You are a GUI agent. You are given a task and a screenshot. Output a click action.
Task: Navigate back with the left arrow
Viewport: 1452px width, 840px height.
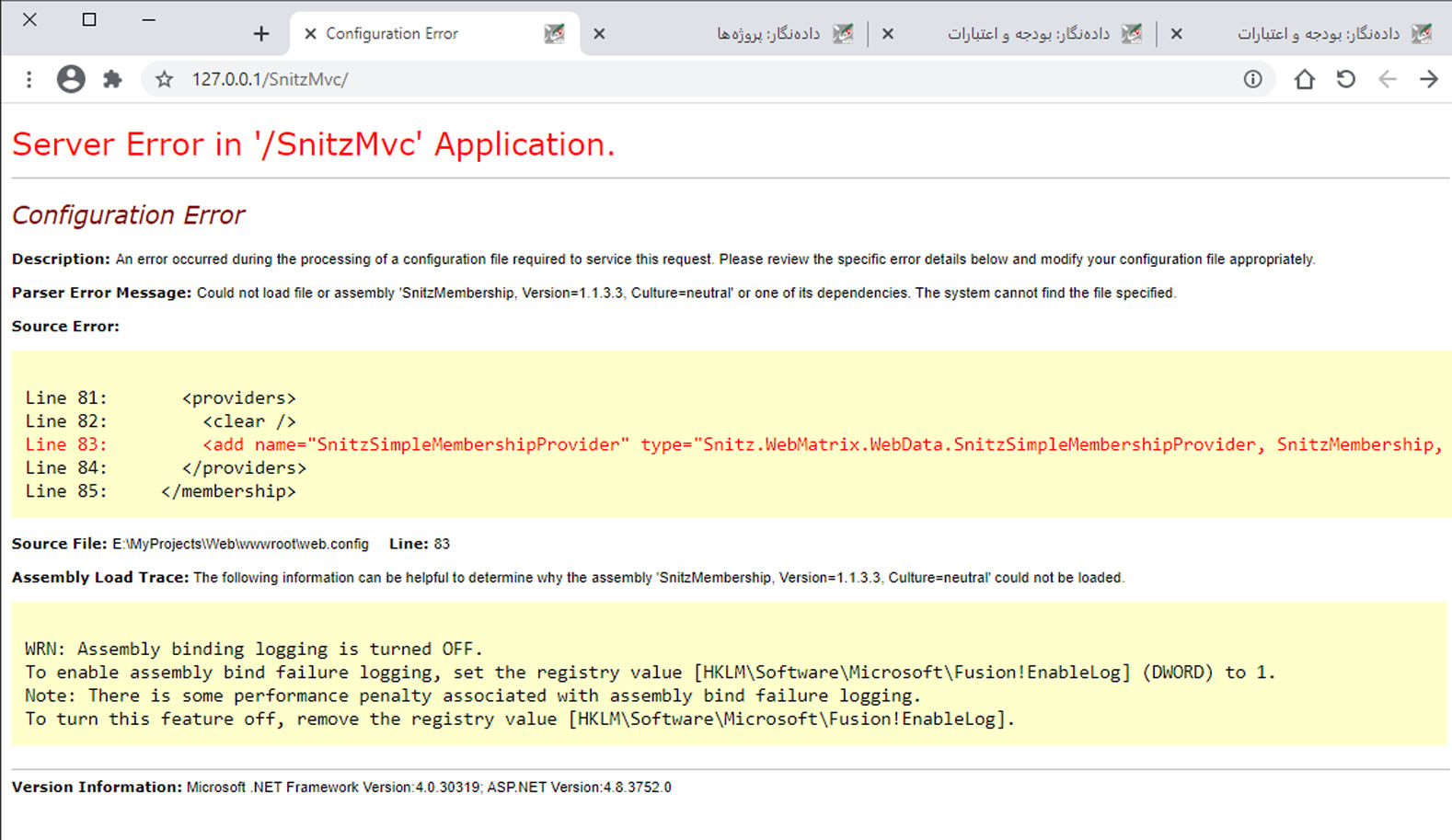pyautogui.click(x=1387, y=80)
